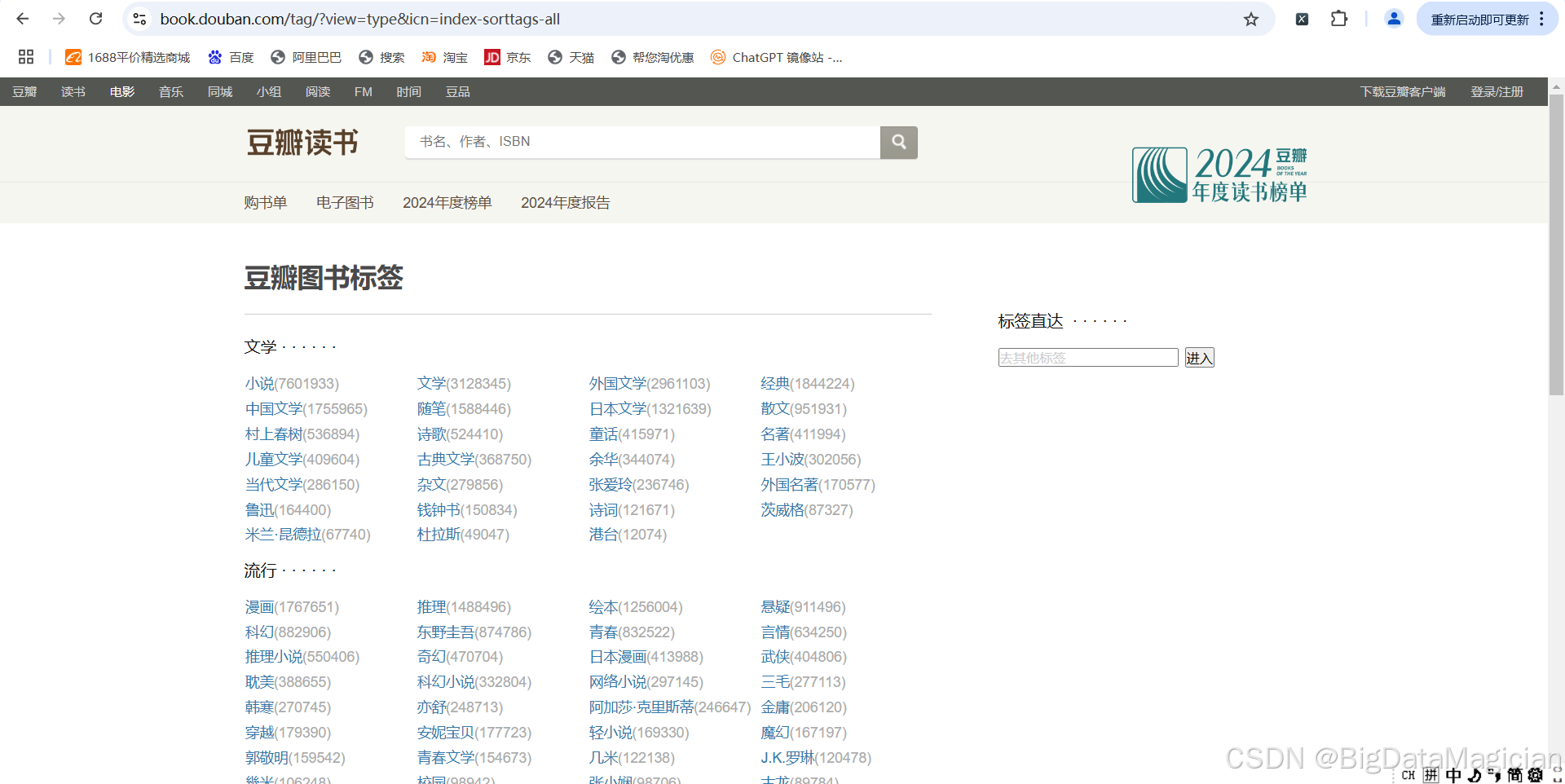Open the IME settings gear icon
The width and height of the screenshot is (1565, 784).
pos(1535,774)
